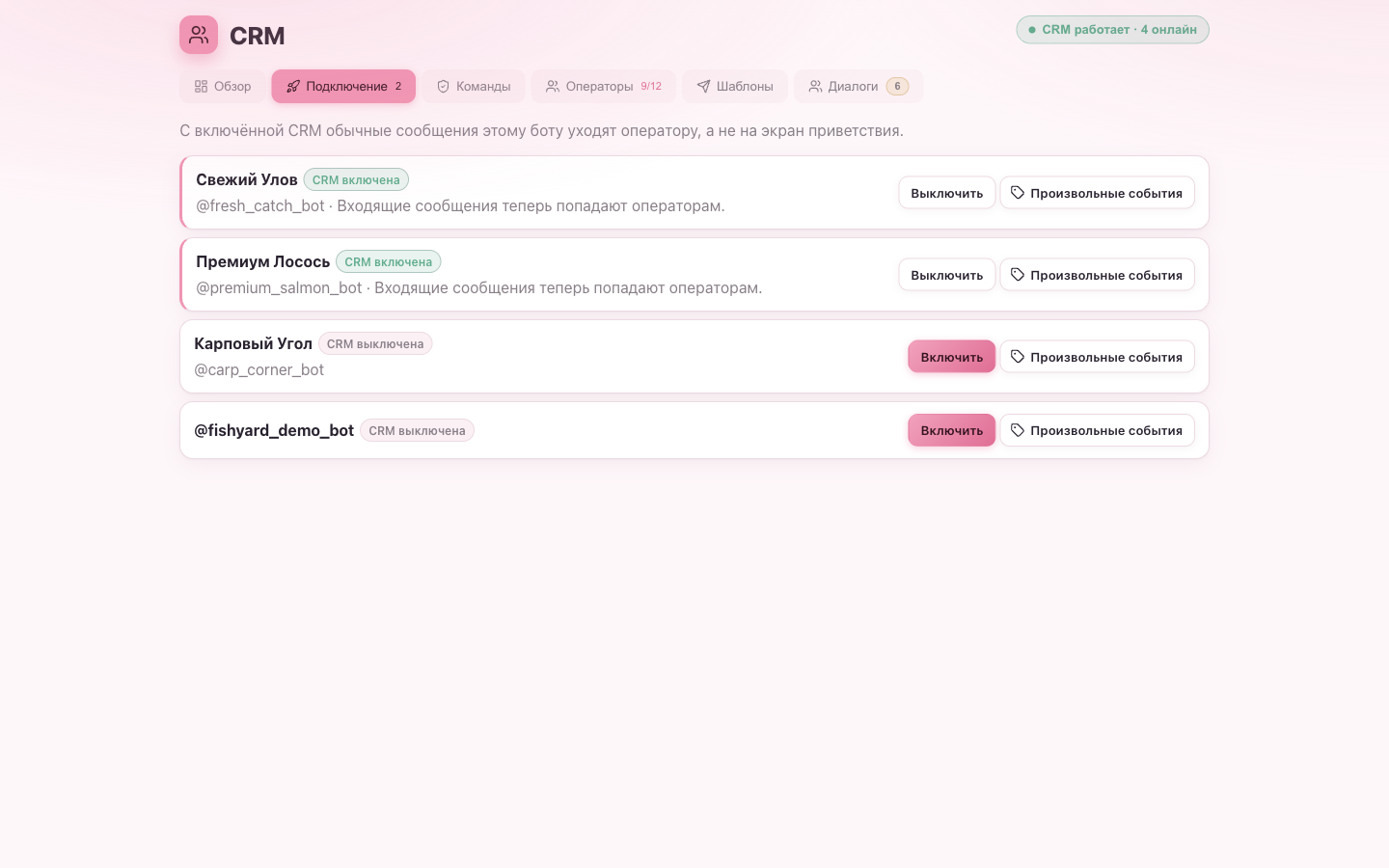
Task: Open Произвольные события for Премиум Лосось
Action: [x=1098, y=275]
